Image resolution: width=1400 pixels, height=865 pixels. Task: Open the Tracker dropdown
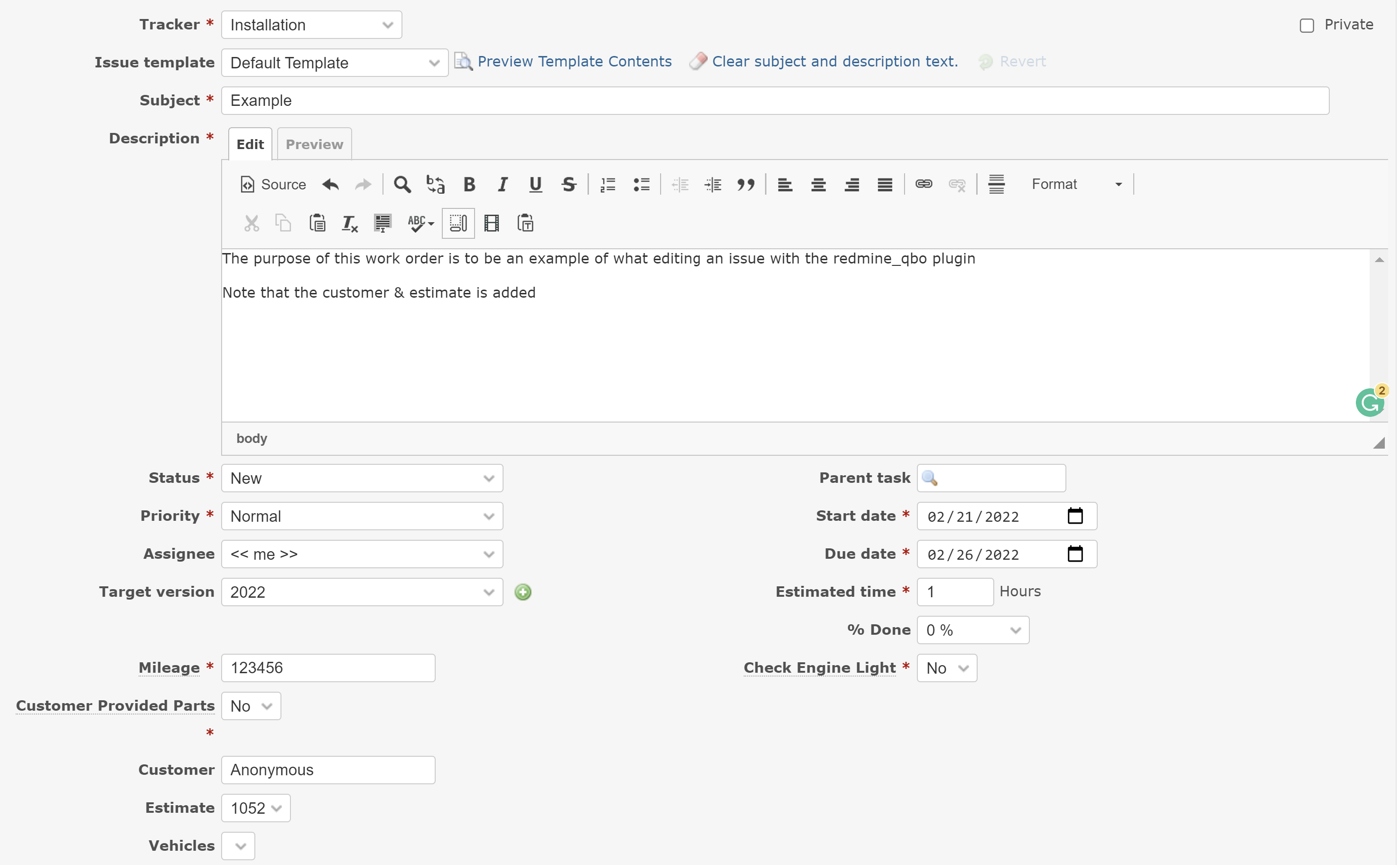click(x=312, y=25)
